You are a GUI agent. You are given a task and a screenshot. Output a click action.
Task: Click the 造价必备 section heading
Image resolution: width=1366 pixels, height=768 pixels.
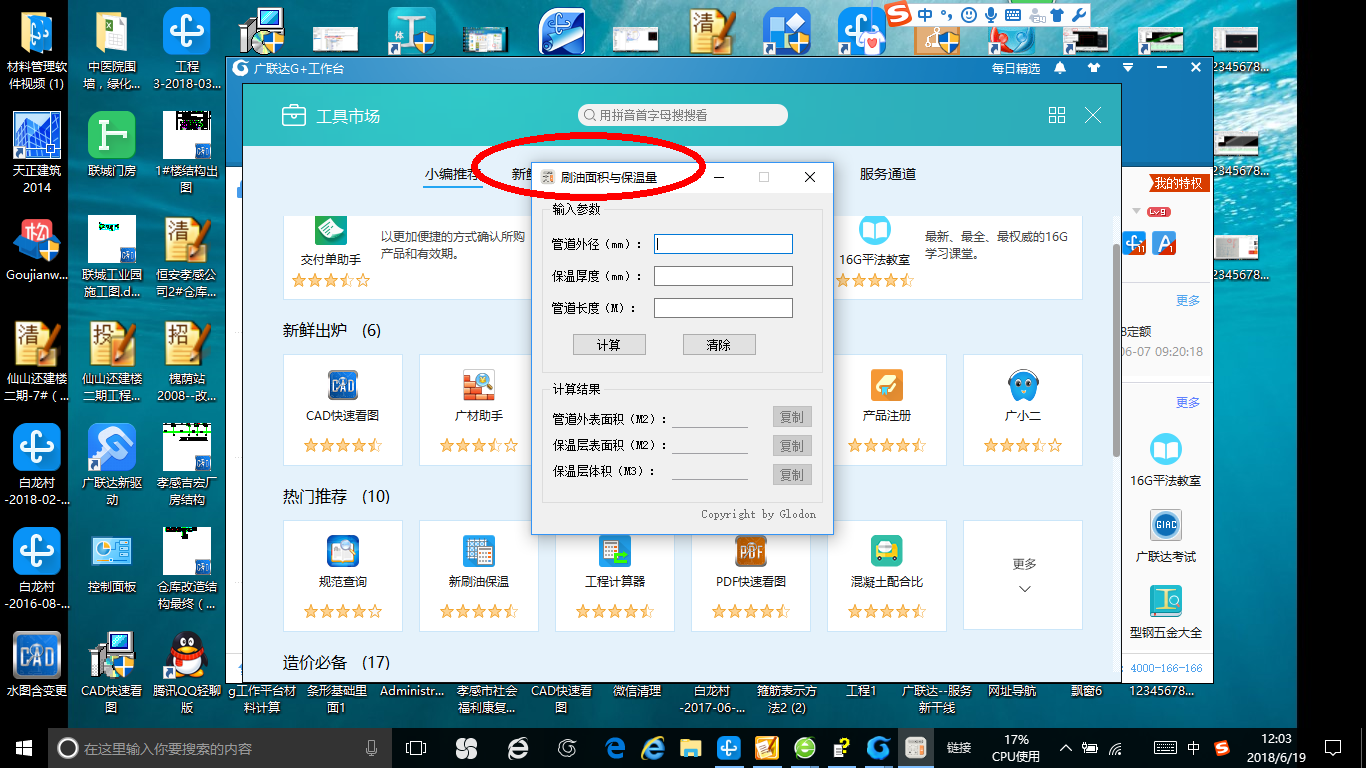[315, 662]
